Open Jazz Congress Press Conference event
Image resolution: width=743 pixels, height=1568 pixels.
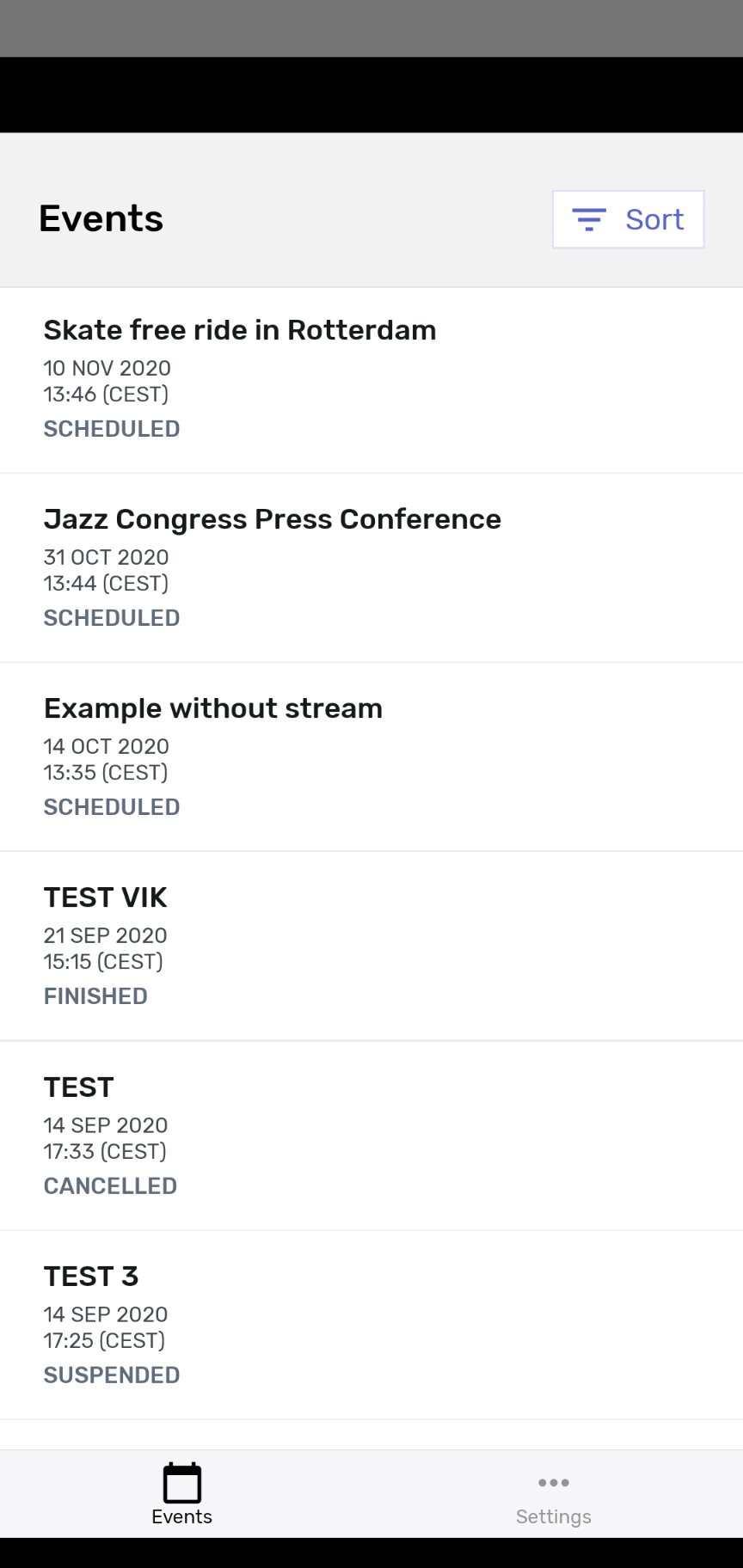coord(272,519)
